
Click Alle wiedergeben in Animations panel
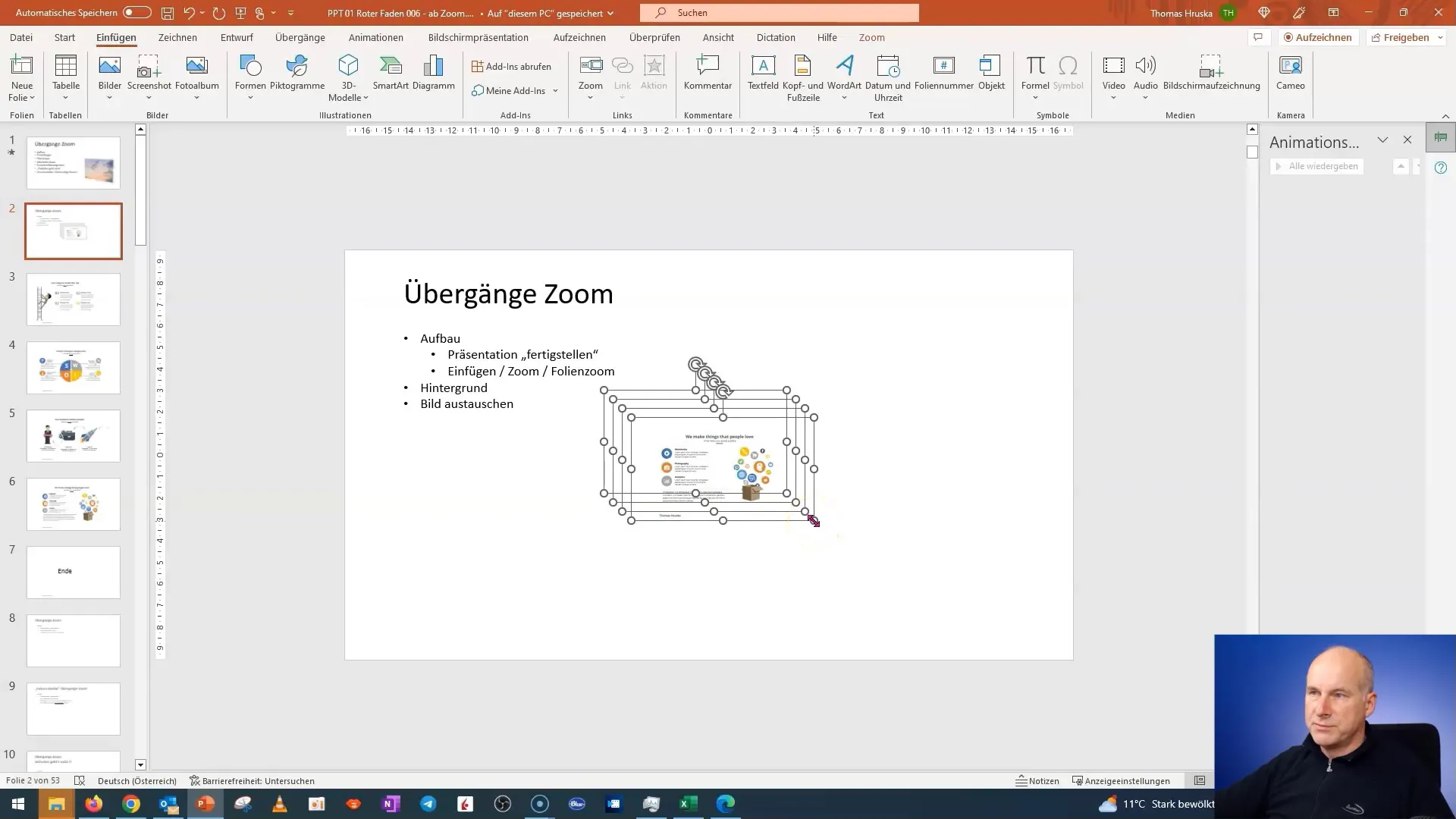pyautogui.click(x=1319, y=166)
